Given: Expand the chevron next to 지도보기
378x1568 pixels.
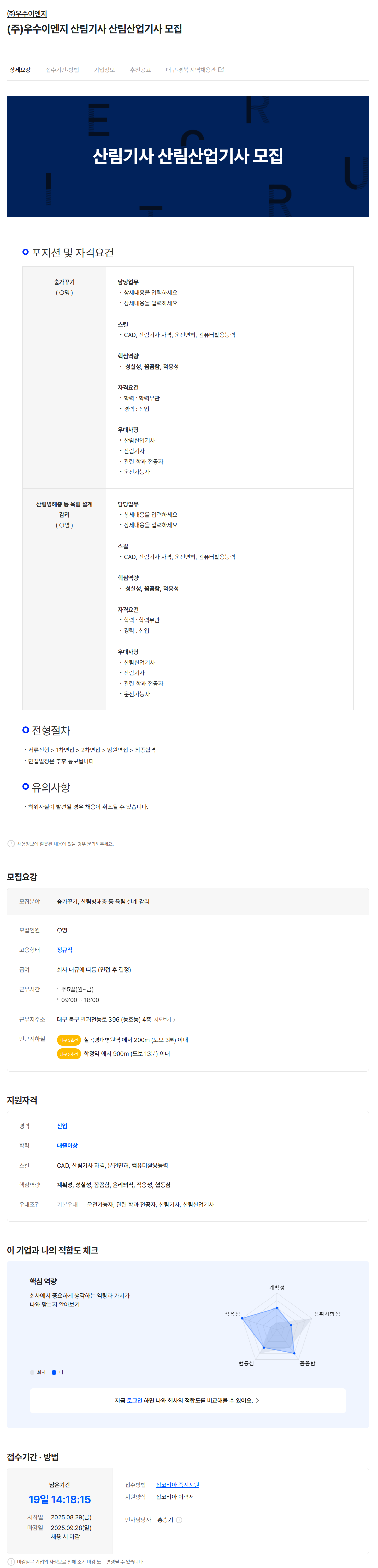Looking at the screenshot, I should [174, 1020].
